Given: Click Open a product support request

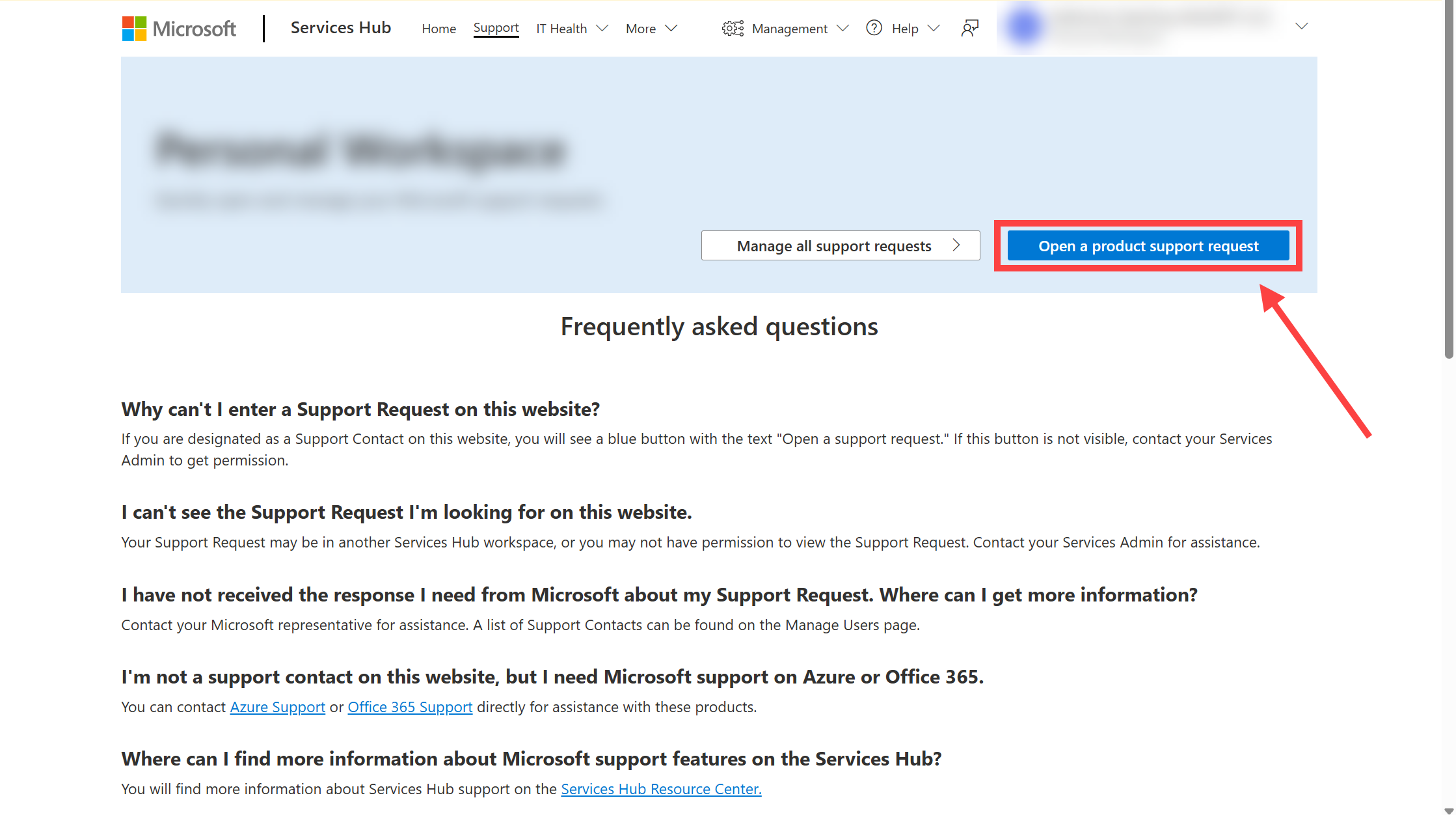Looking at the screenshot, I should pyautogui.click(x=1148, y=245).
